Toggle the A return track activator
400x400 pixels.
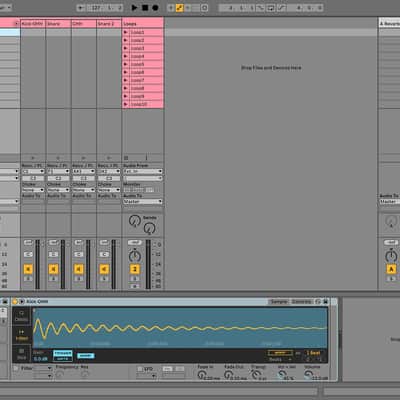[x=391, y=269]
